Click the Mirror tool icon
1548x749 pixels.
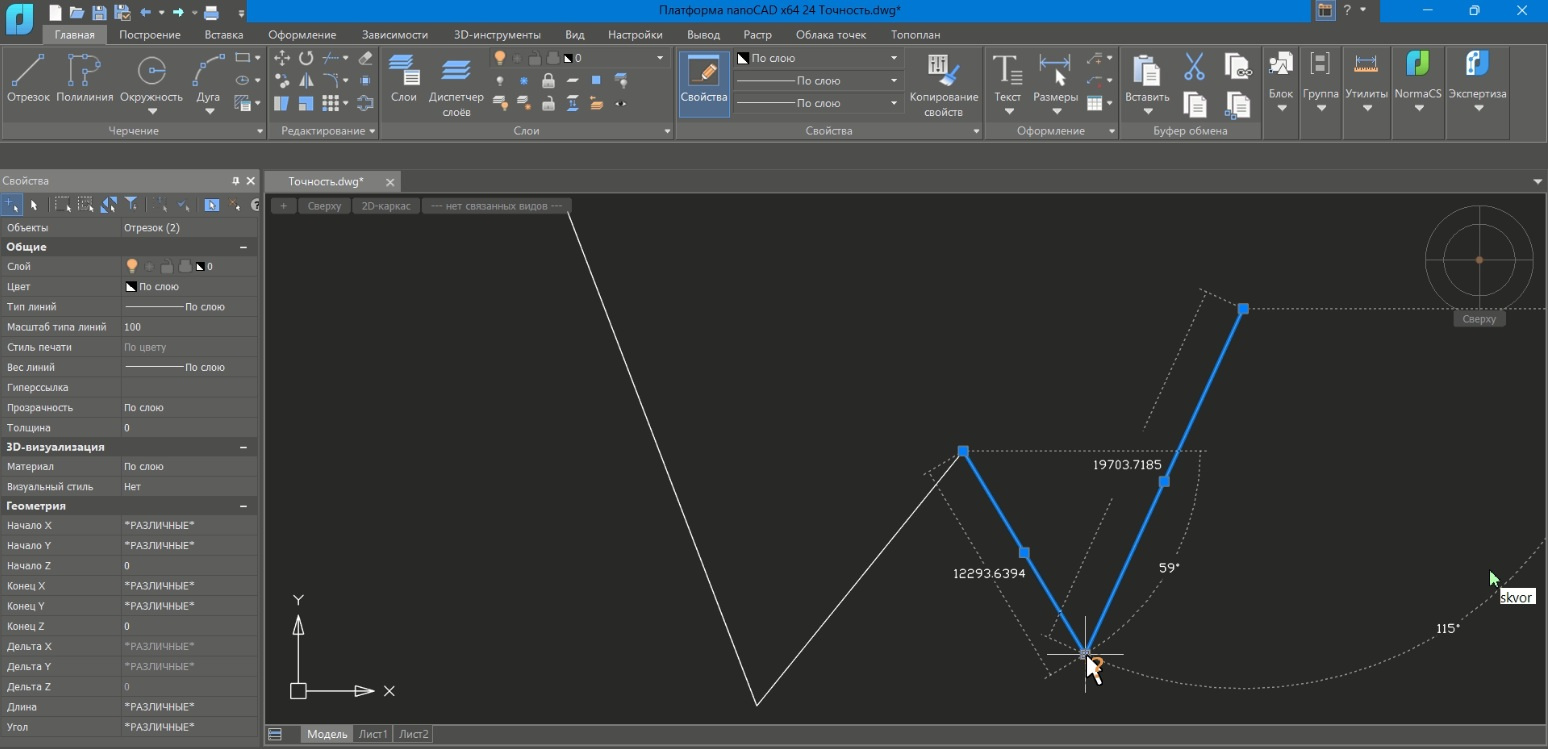pos(306,80)
